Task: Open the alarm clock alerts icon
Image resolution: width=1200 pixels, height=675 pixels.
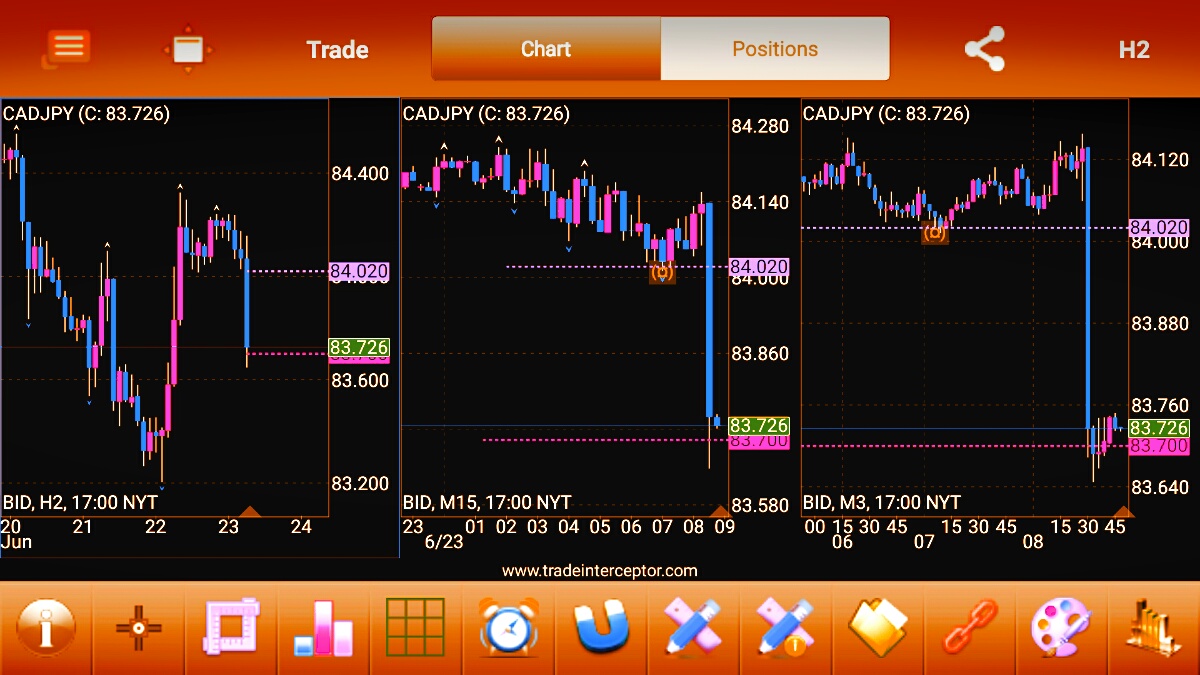Action: pos(509,629)
